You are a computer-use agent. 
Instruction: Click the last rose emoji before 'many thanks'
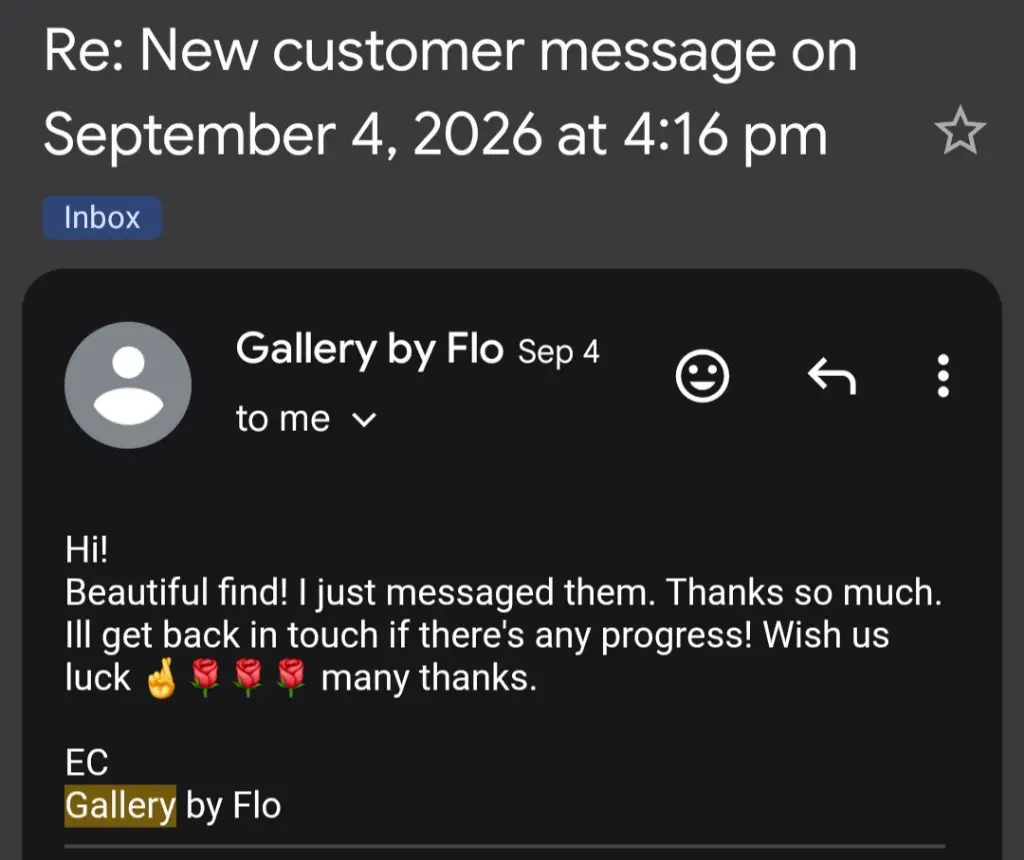coord(291,678)
